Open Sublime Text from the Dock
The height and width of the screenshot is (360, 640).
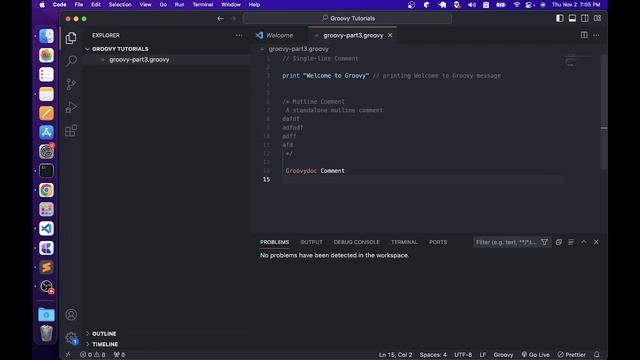(47, 267)
